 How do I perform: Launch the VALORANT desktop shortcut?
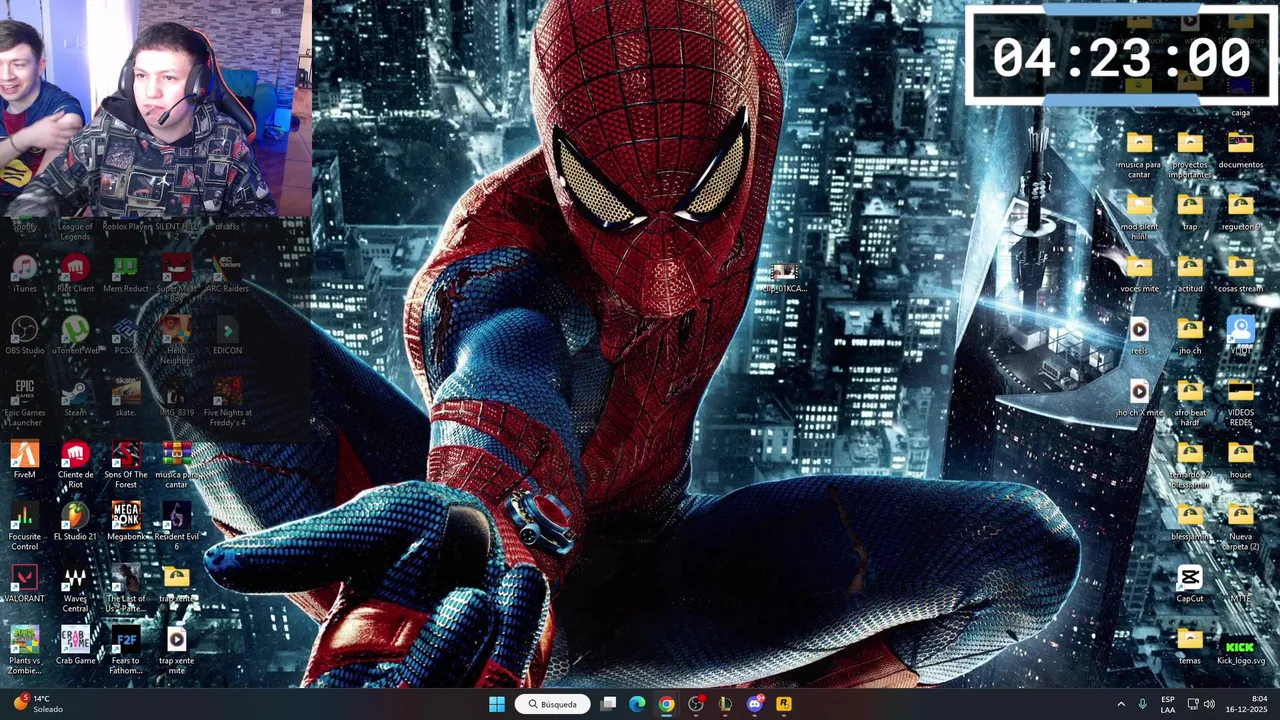(x=24, y=584)
